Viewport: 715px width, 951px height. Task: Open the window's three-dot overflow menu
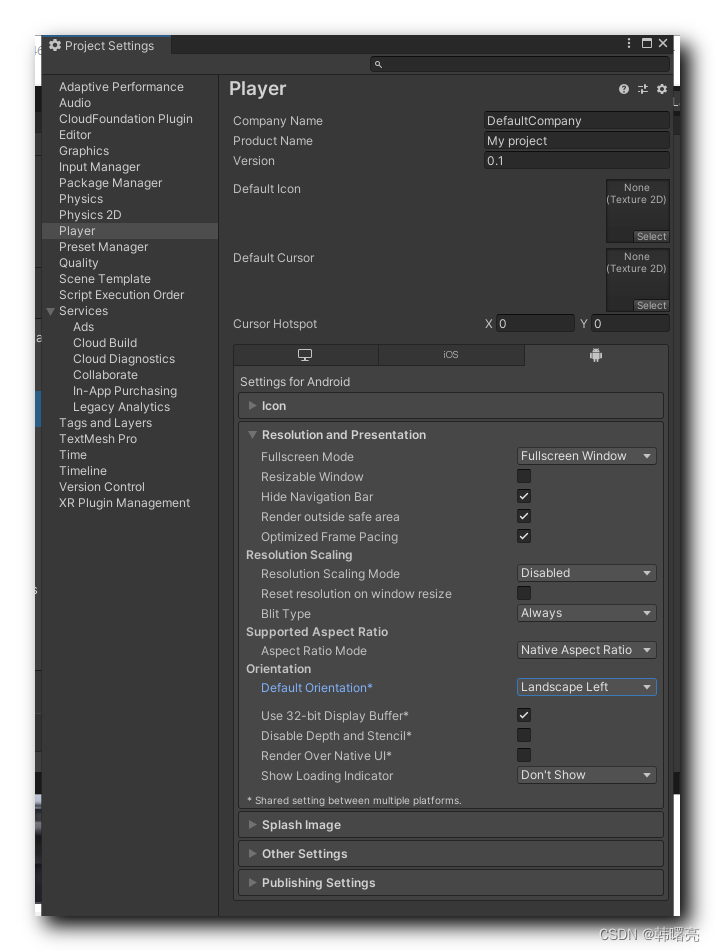[x=628, y=43]
